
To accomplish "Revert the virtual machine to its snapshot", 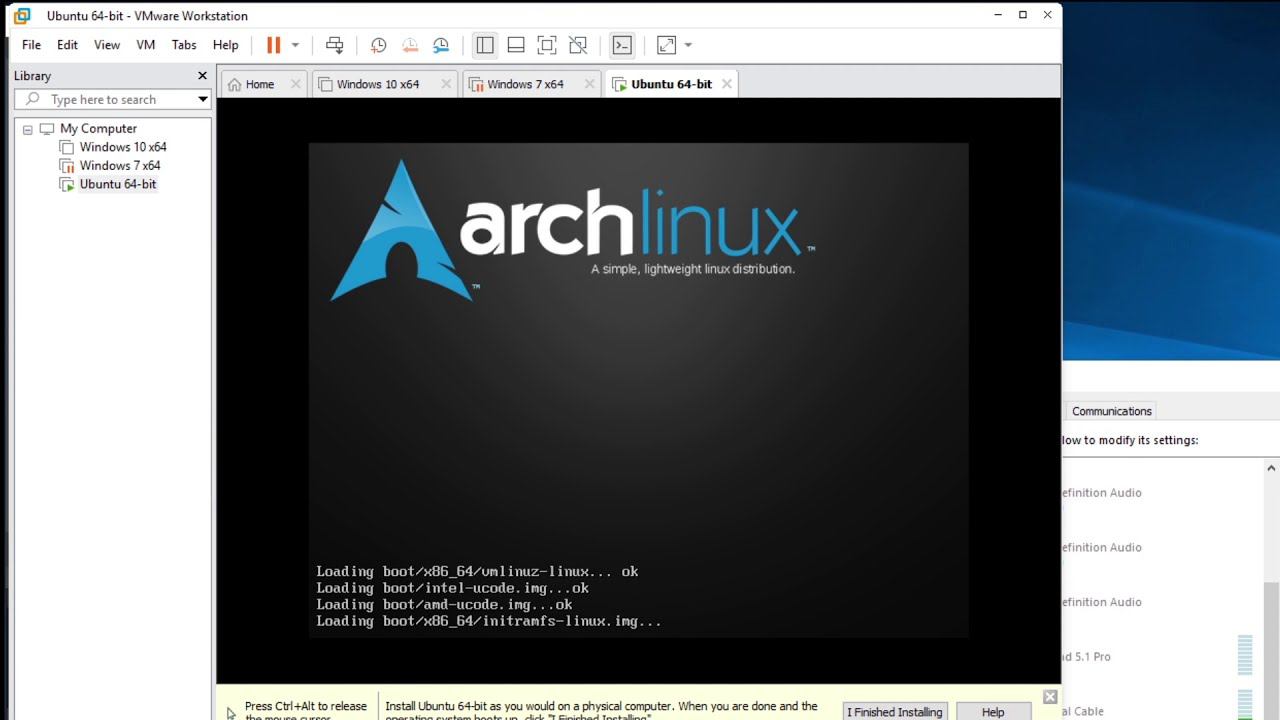I will point(410,45).
